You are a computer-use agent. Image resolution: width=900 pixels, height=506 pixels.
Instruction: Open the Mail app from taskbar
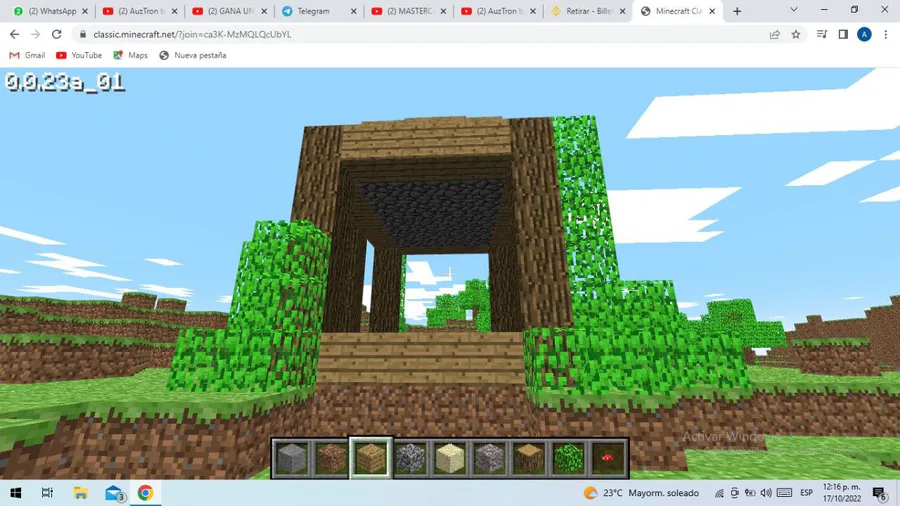[114, 493]
